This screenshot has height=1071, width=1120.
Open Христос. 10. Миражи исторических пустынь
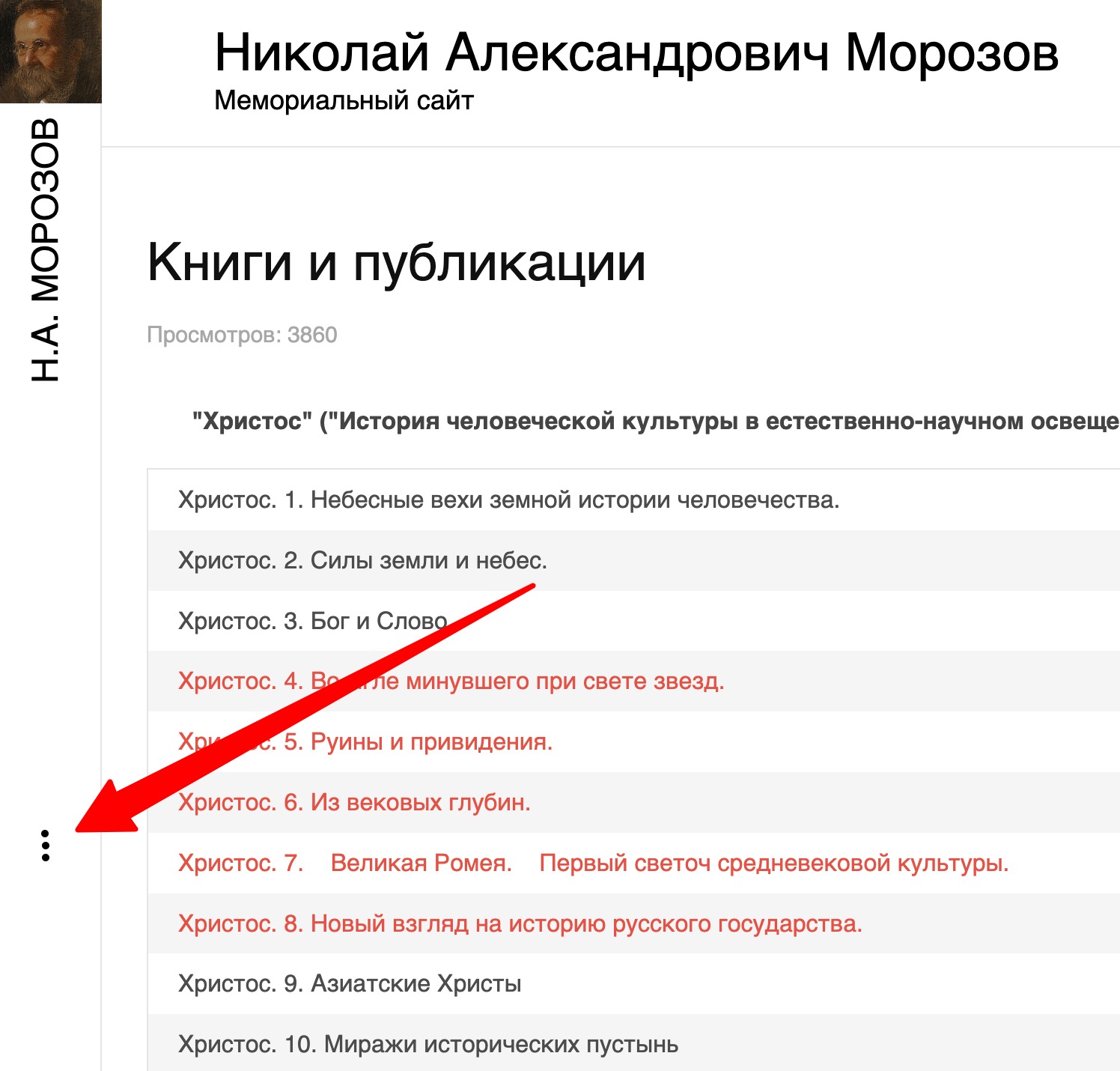[x=427, y=1045]
